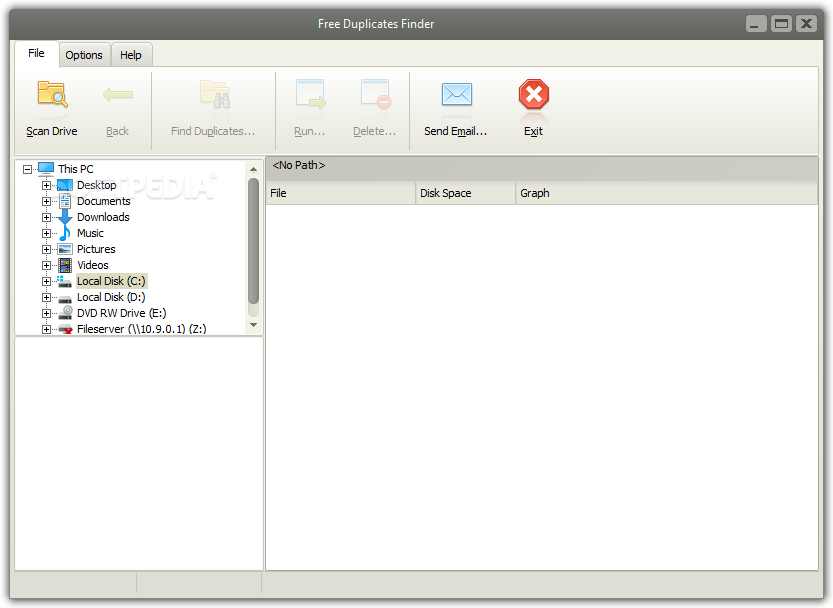Expand the Music tree node
Viewport: 833px width, 608px height.
click(47, 233)
